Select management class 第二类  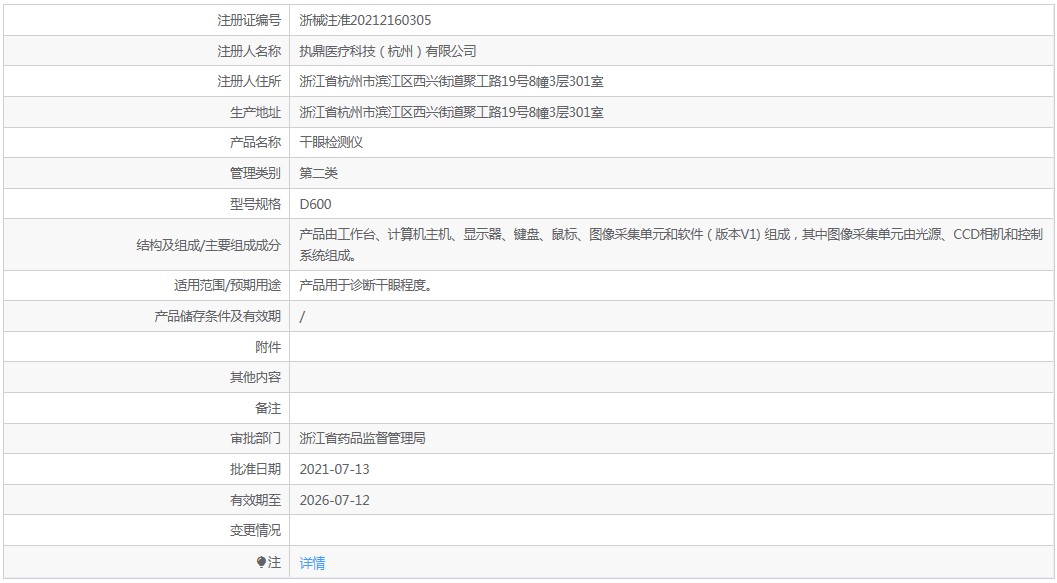click(318, 173)
